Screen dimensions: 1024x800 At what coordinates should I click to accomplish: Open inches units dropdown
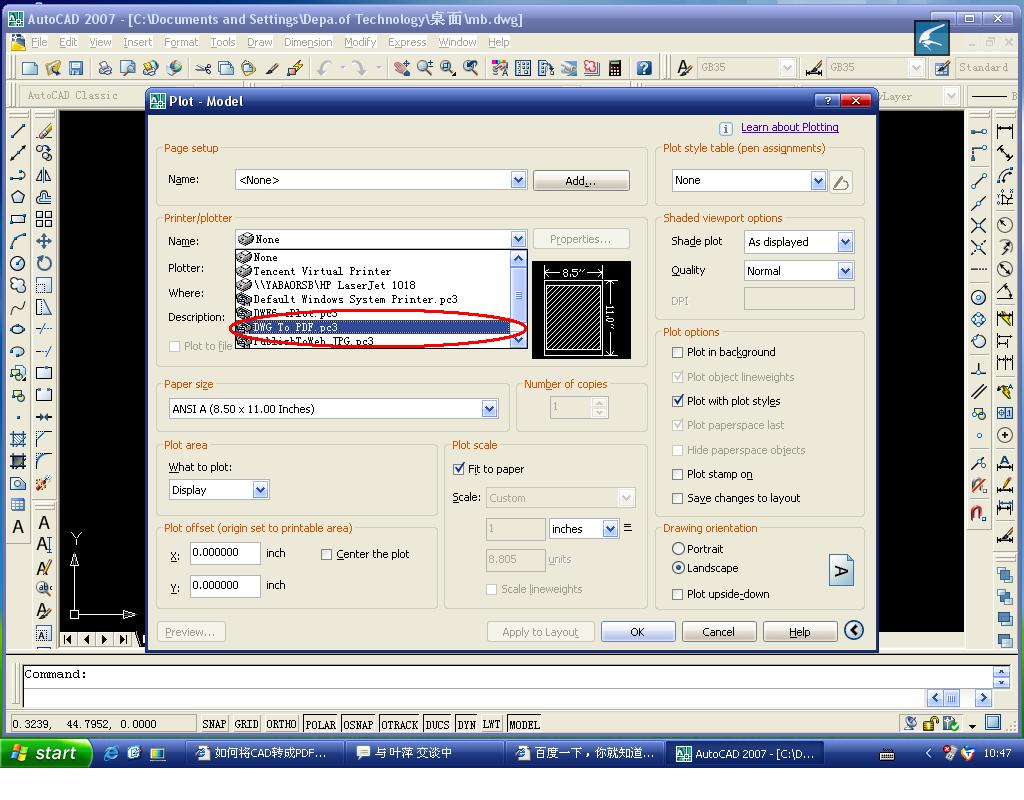(610, 529)
